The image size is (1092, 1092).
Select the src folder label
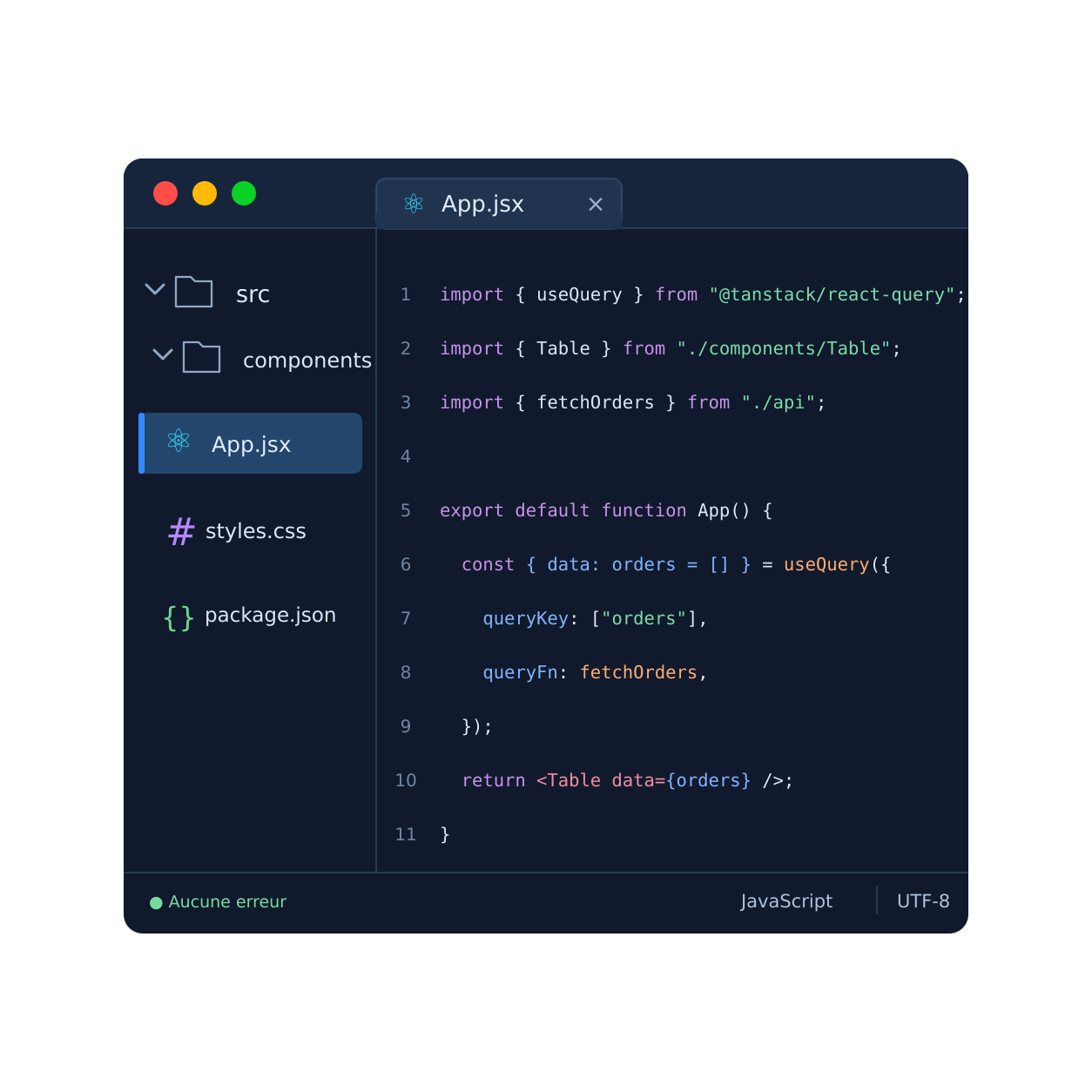pyautogui.click(x=253, y=294)
